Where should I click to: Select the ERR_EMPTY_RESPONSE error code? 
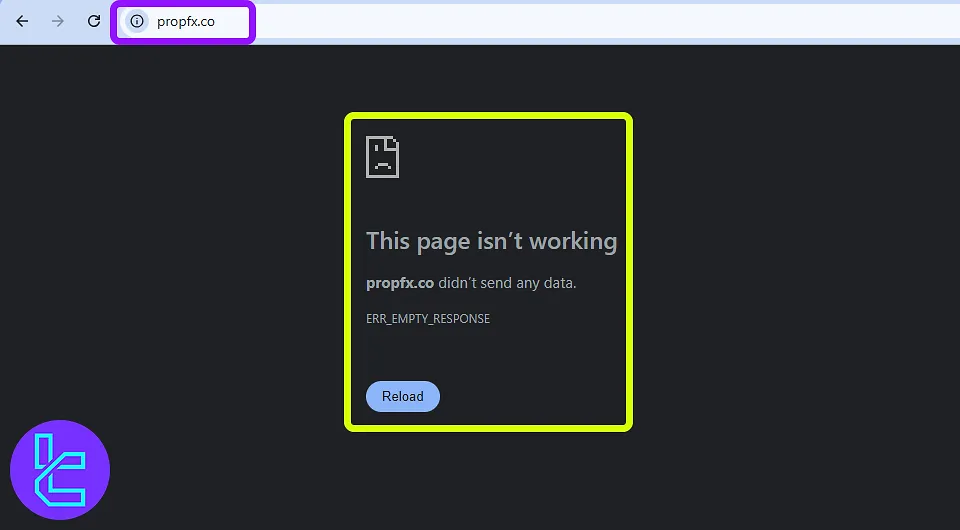(428, 318)
